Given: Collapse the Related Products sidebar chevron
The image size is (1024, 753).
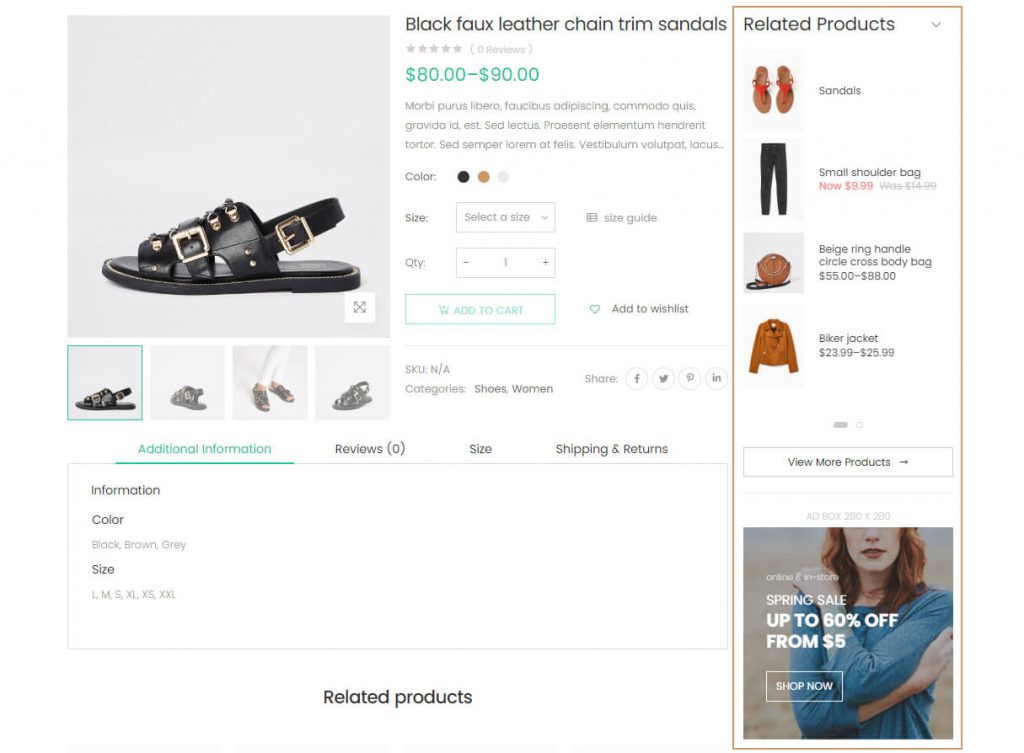Looking at the screenshot, I should point(936,25).
